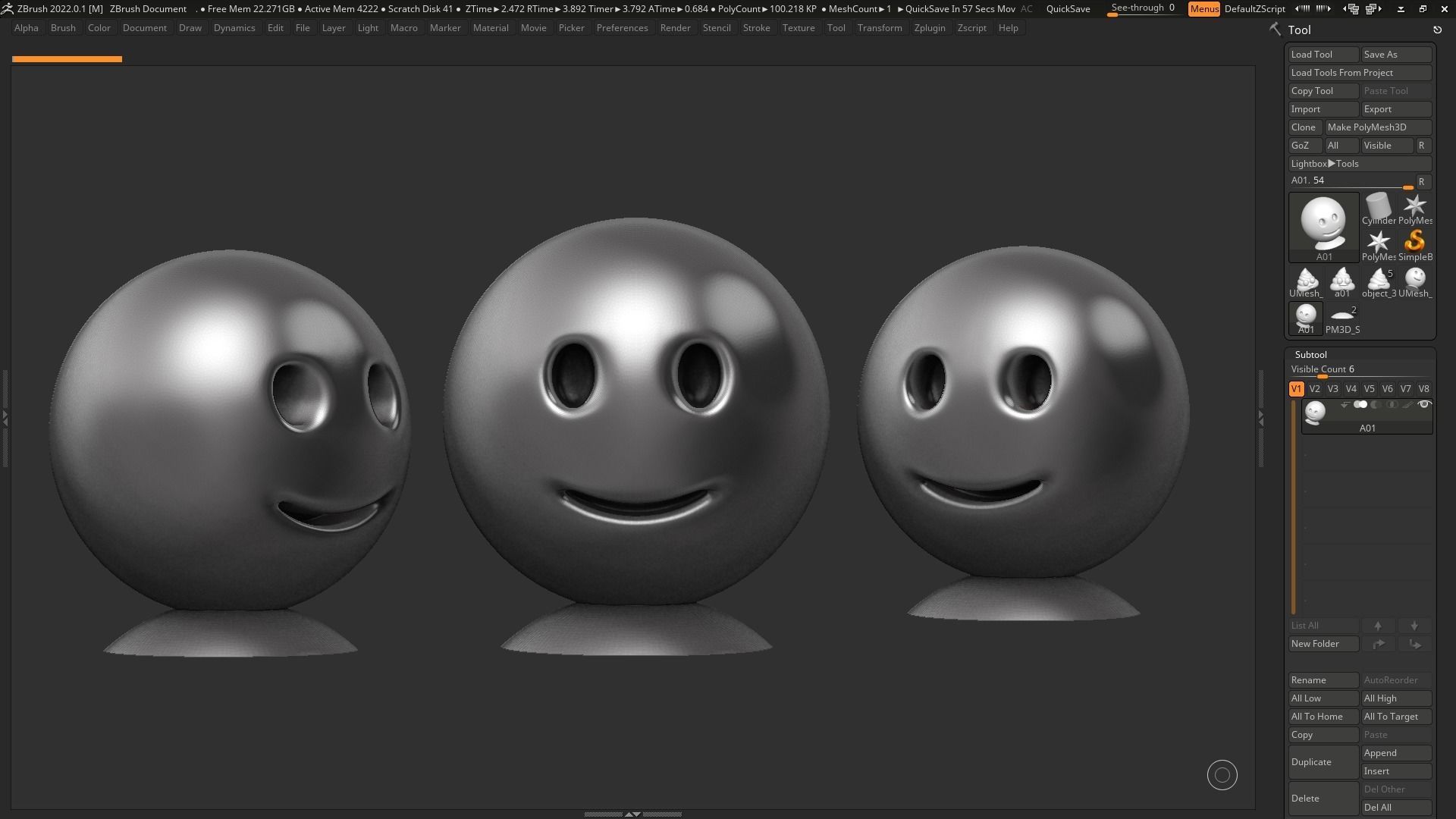
Task: Click the curved down arrow after New Folder
Action: point(1414,644)
